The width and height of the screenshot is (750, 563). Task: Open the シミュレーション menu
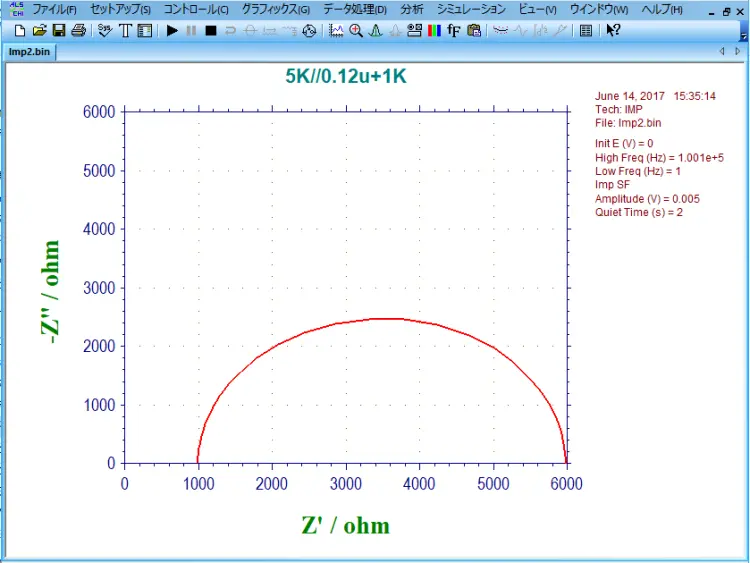click(471, 10)
